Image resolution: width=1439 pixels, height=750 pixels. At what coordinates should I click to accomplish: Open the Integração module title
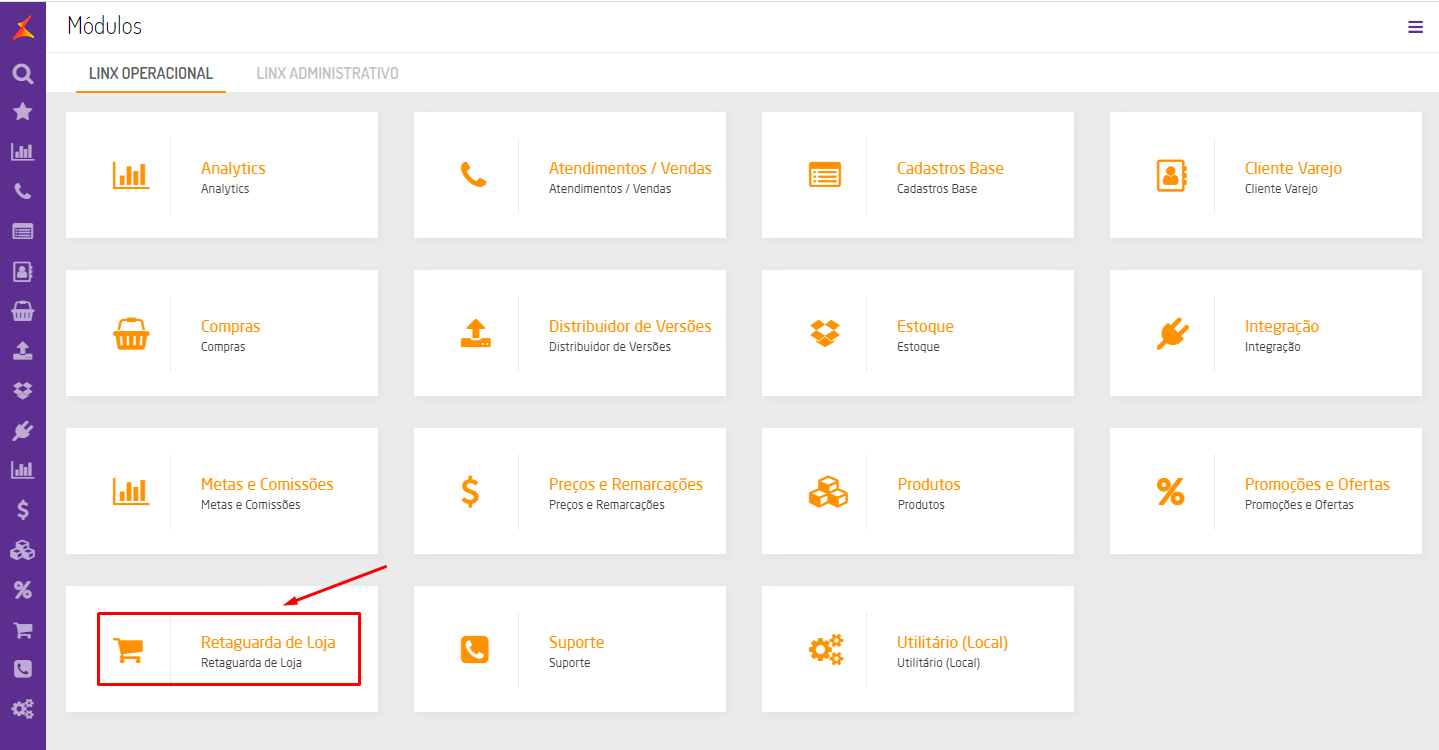tap(1282, 326)
